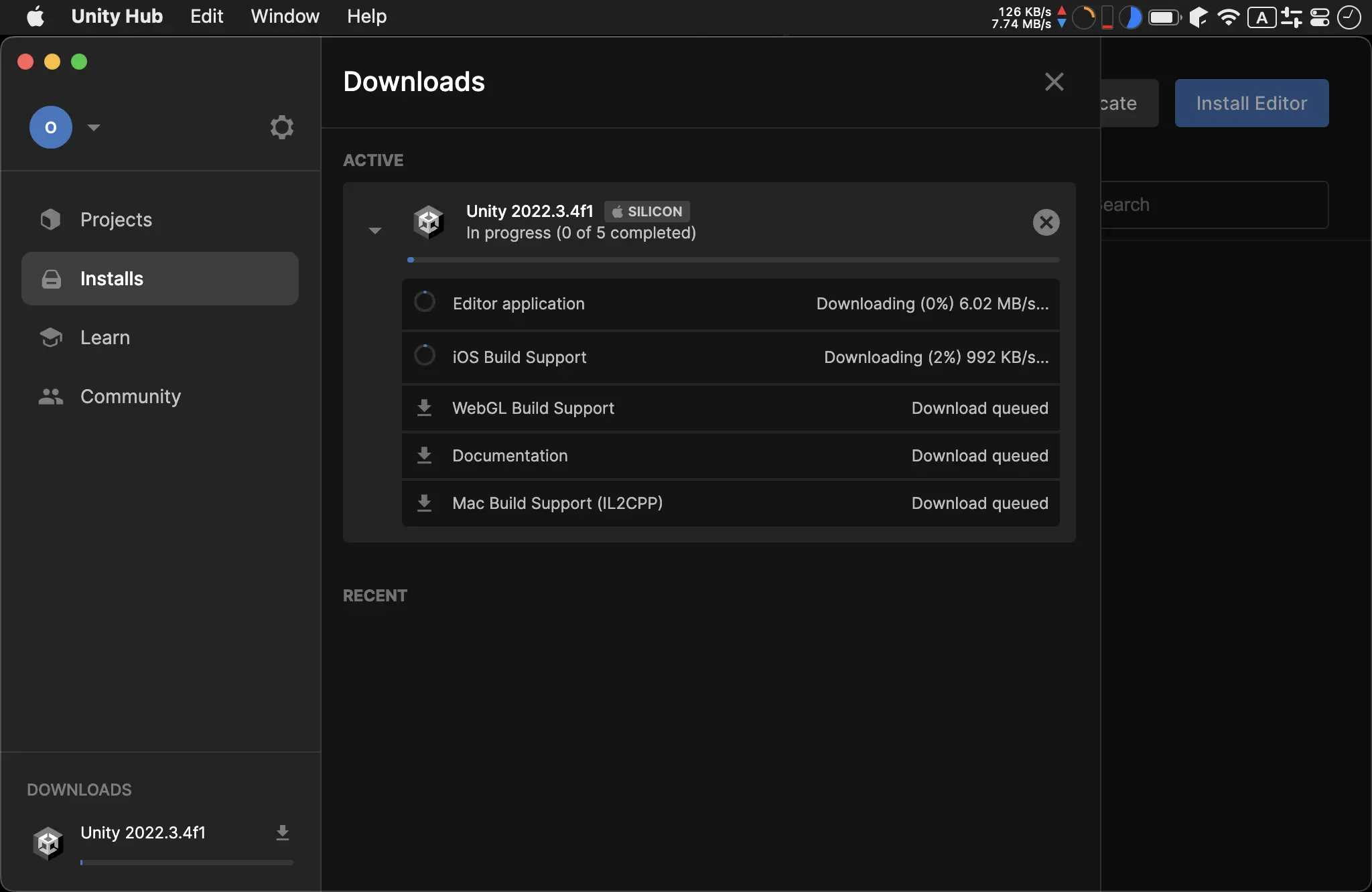This screenshot has width=1372, height=892.
Task: Click the Mac Build Support download icon
Action: click(x=425, y=503)
